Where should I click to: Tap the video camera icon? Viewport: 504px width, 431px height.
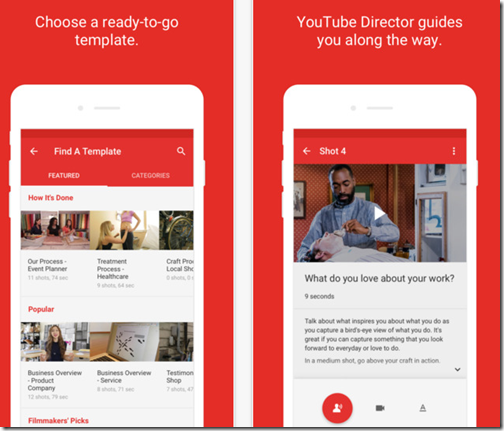click(x=380, y=408)
